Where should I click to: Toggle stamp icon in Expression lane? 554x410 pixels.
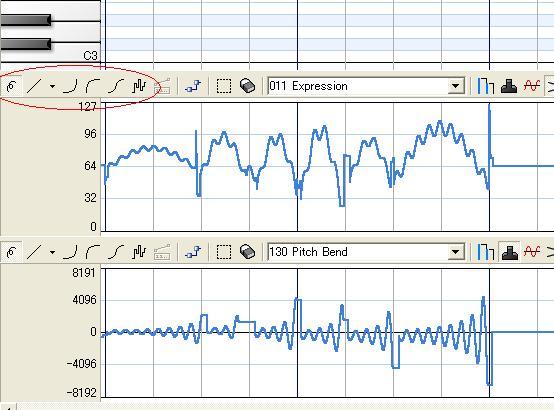(509, 86)
